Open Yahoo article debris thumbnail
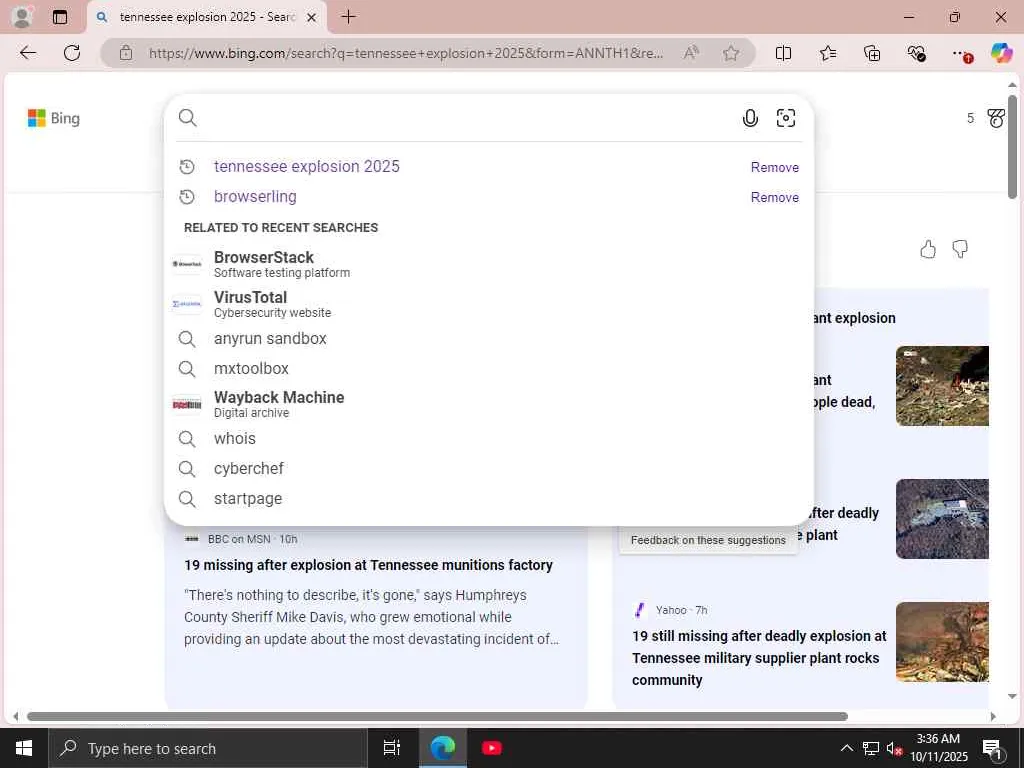The image size is (1024, 768). click(942, 642)
